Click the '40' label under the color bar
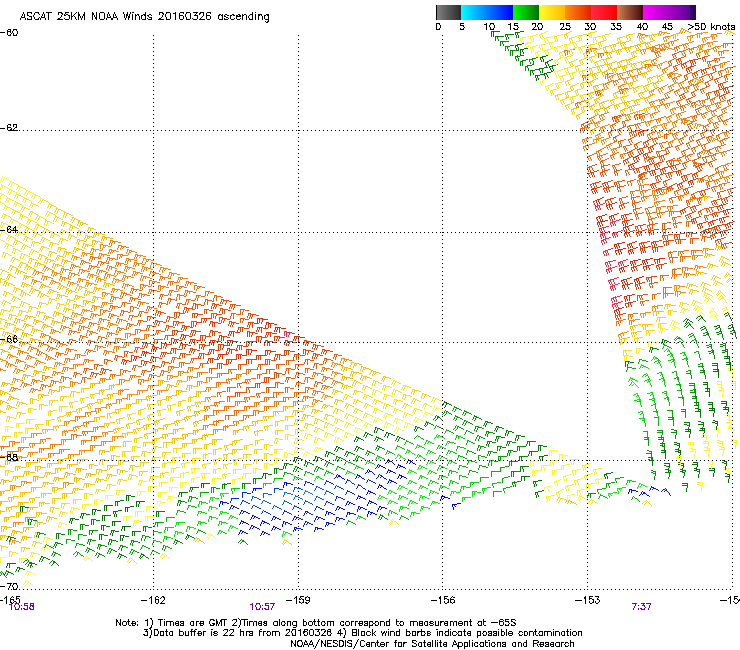 click(x=642, y=26)
